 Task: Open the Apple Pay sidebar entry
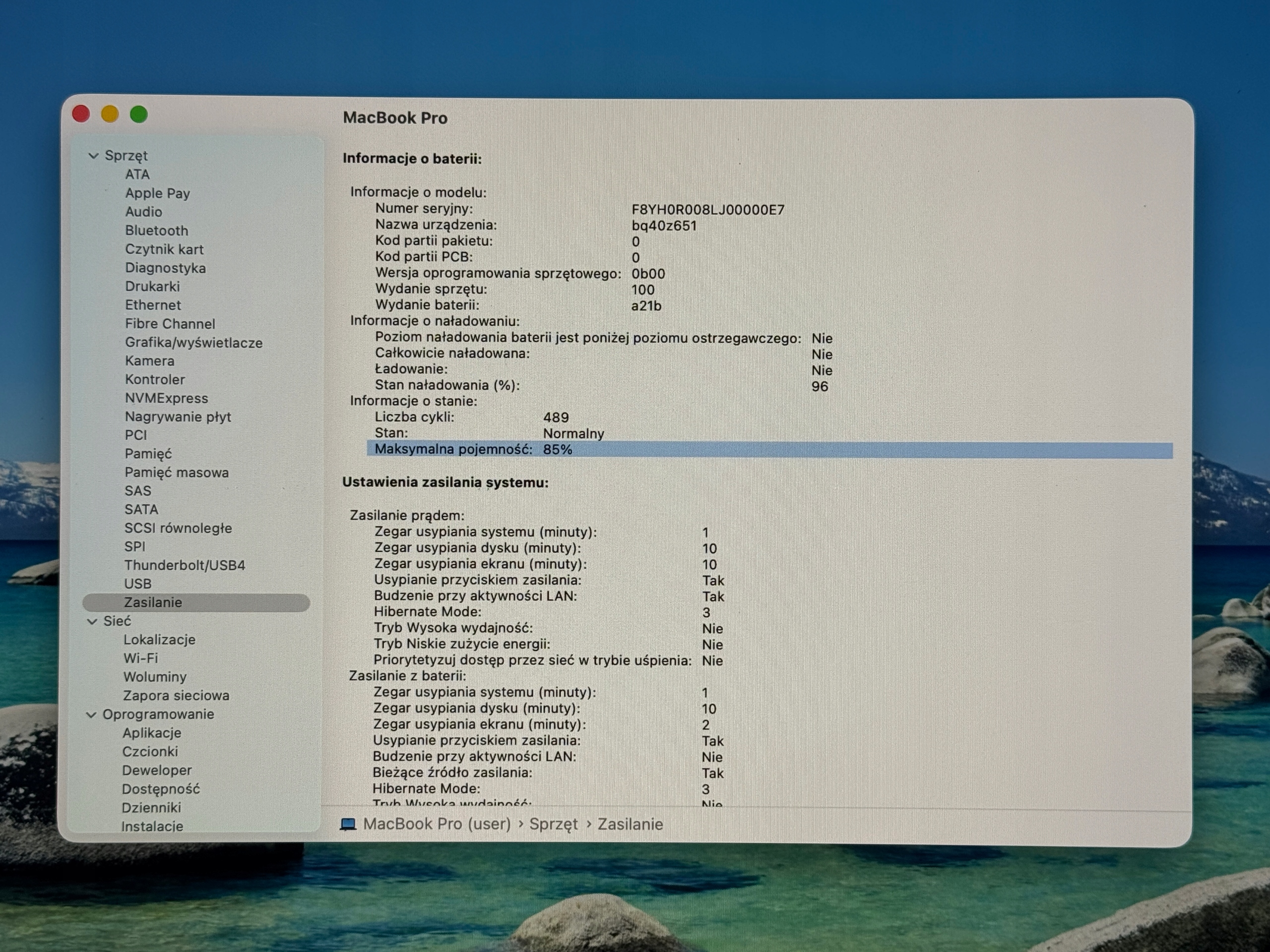158,193
